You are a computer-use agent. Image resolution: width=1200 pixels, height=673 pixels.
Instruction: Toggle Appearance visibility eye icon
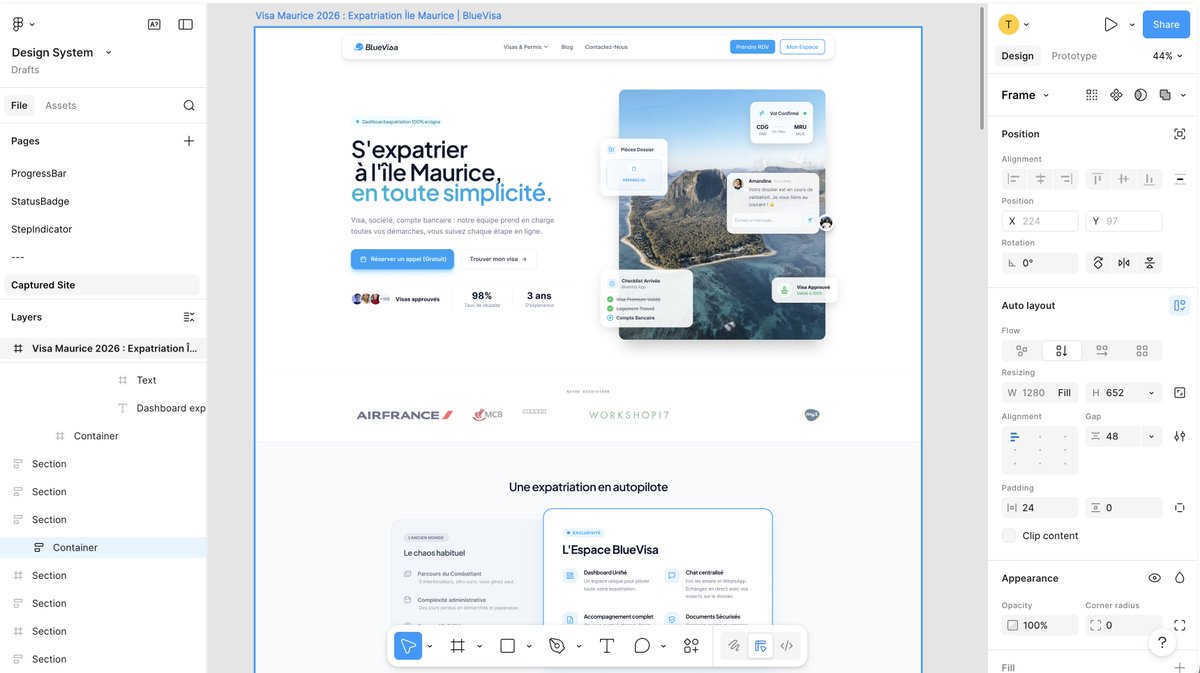(x=1155, y=578)
